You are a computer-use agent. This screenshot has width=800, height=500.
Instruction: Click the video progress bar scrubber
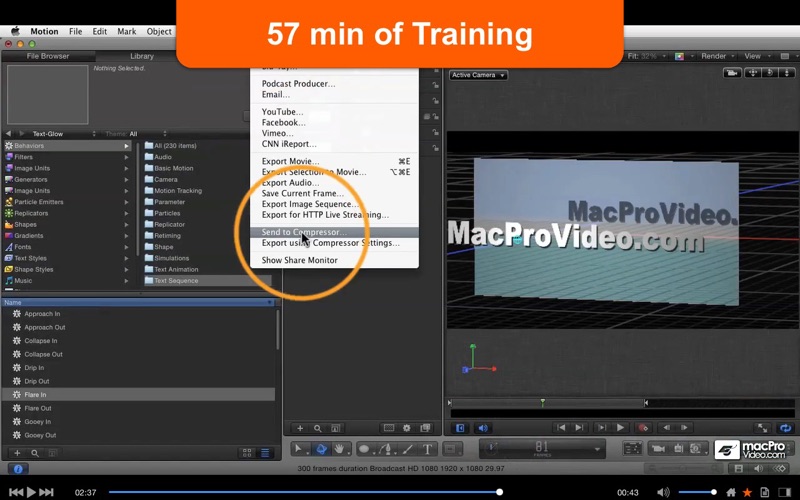(x=499, y=492)
